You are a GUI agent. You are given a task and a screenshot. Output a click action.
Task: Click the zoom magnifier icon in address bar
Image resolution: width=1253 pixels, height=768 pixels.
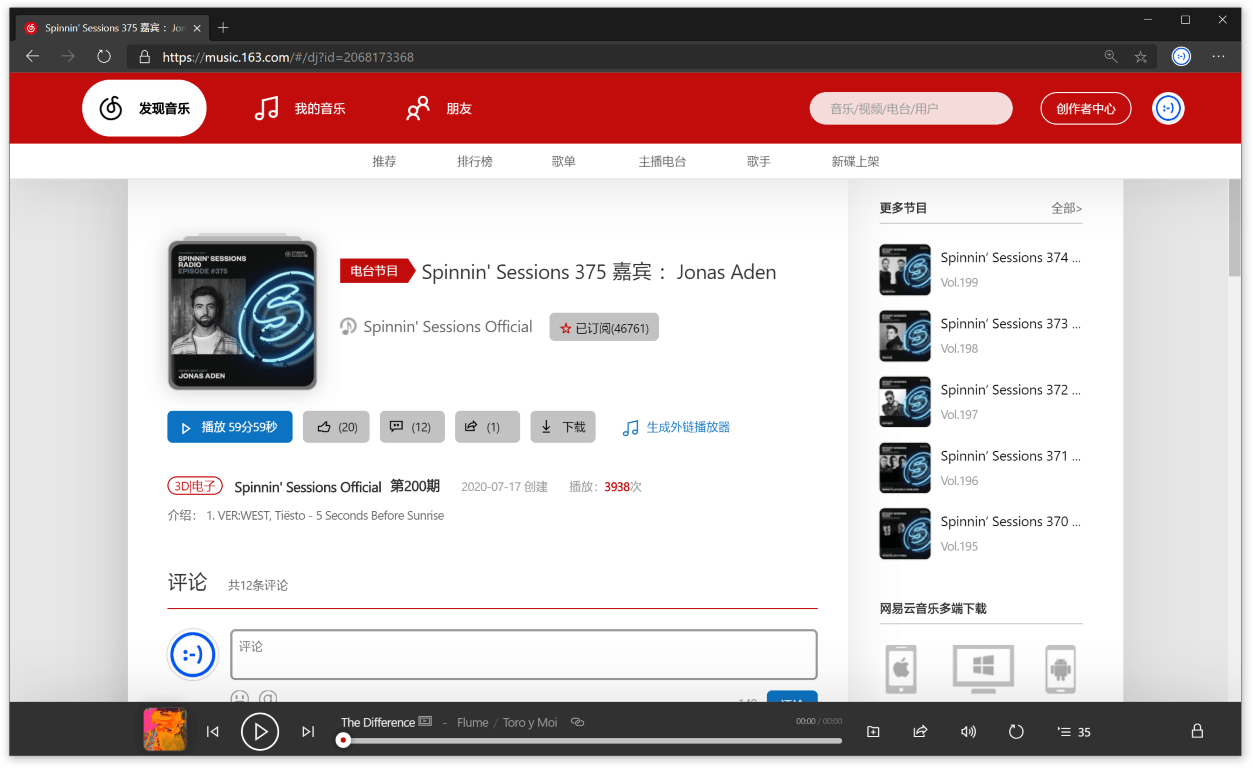coord(1111,57)
